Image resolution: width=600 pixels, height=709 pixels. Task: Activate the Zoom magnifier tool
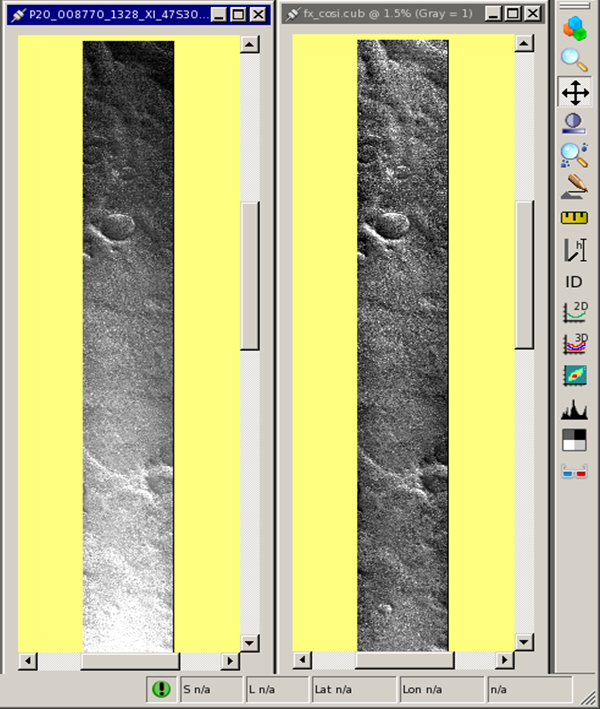[x=574, y=60]
